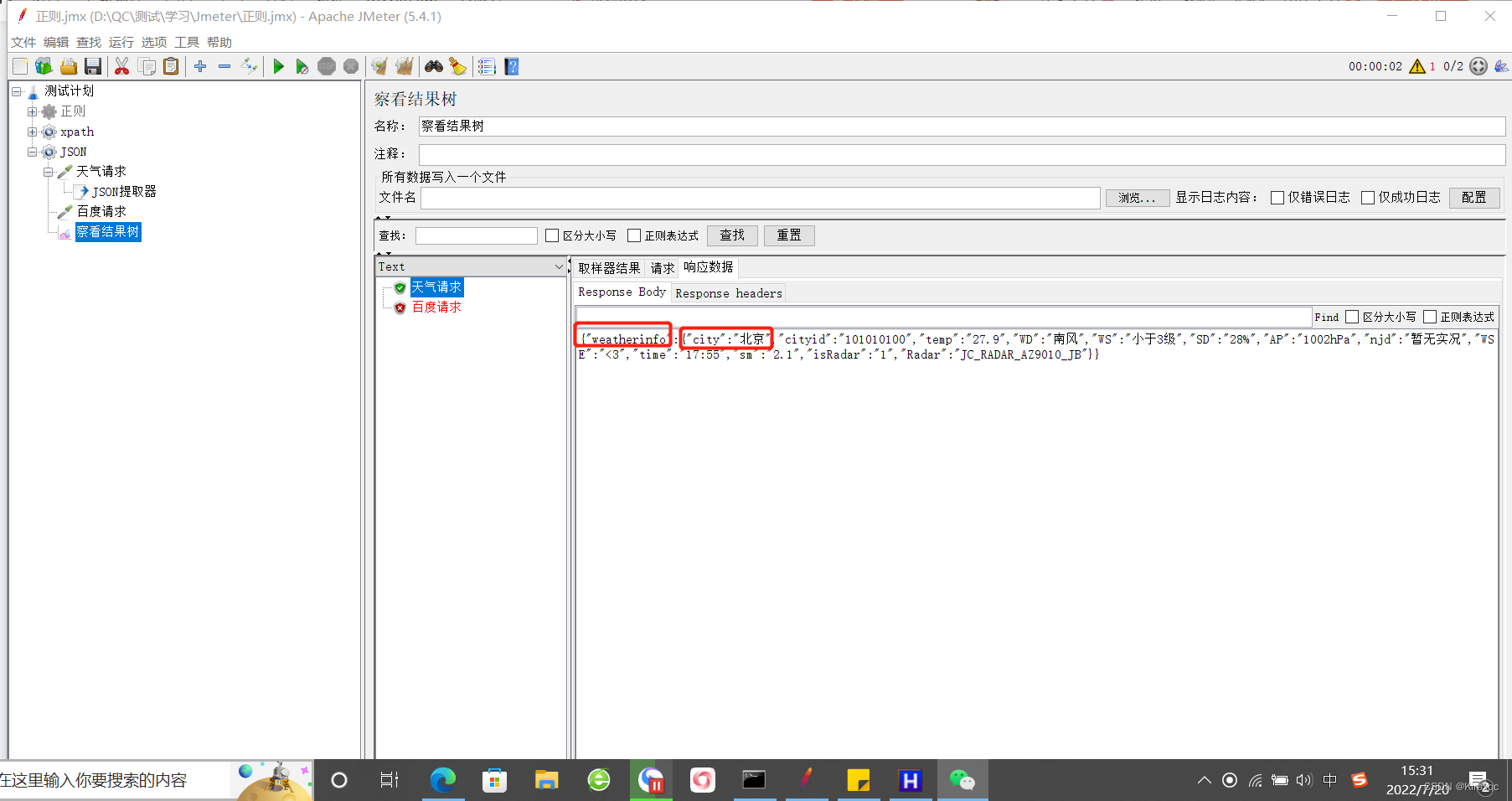Clear results with single broom icon
1512x801 pixels.
pos(379,66)
